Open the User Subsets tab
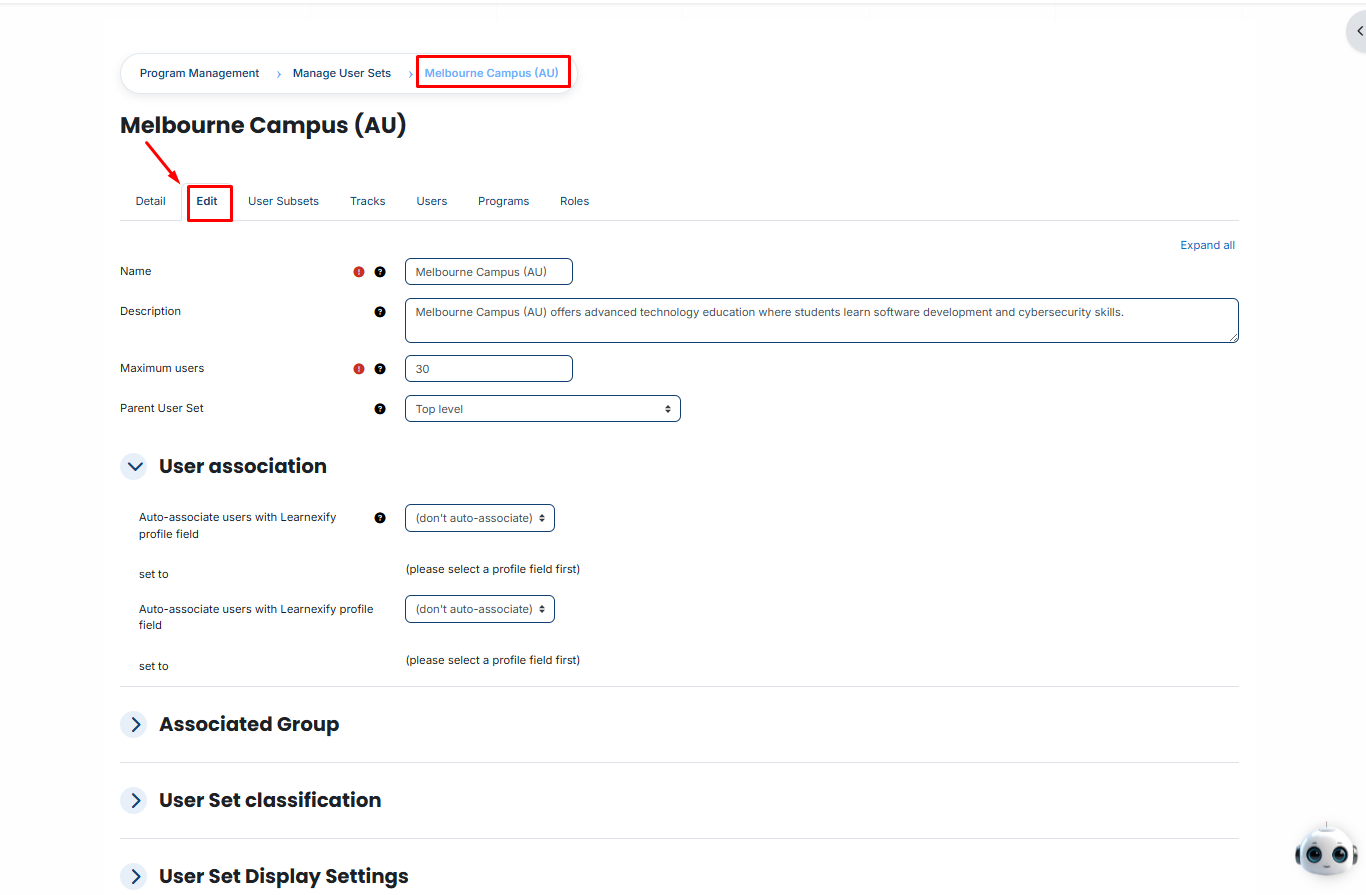Viewport: 1366px width, 895px height. click(x=284, y=201)
